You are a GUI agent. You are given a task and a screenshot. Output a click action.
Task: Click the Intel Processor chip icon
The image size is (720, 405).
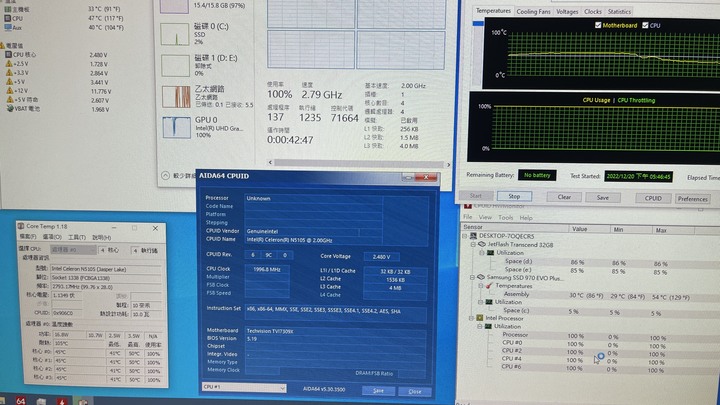pos(480,318)
